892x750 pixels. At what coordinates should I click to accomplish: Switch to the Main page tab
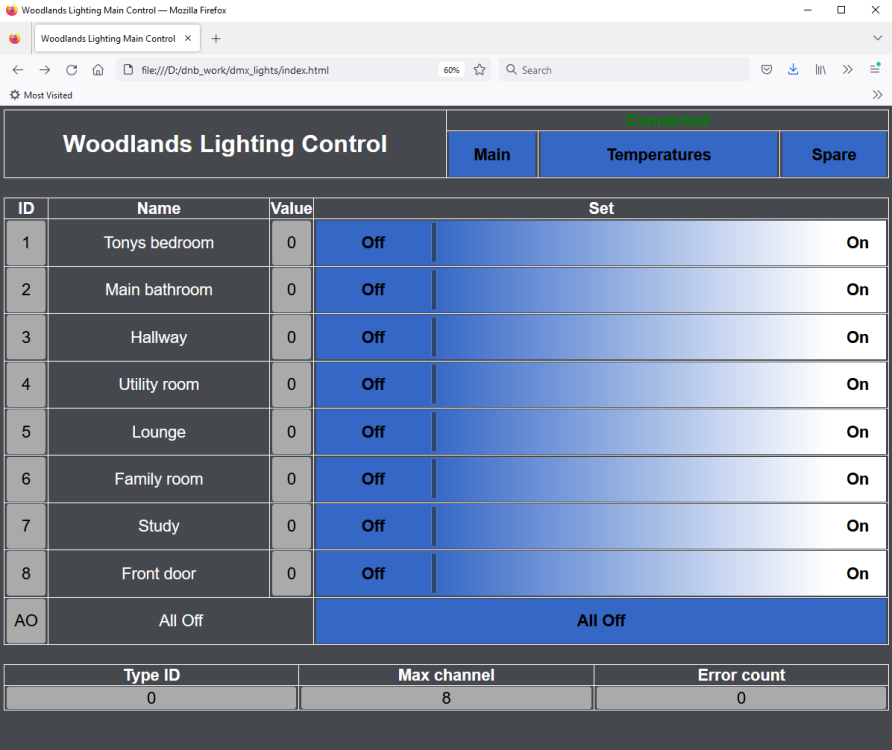[x=492, y=155]
